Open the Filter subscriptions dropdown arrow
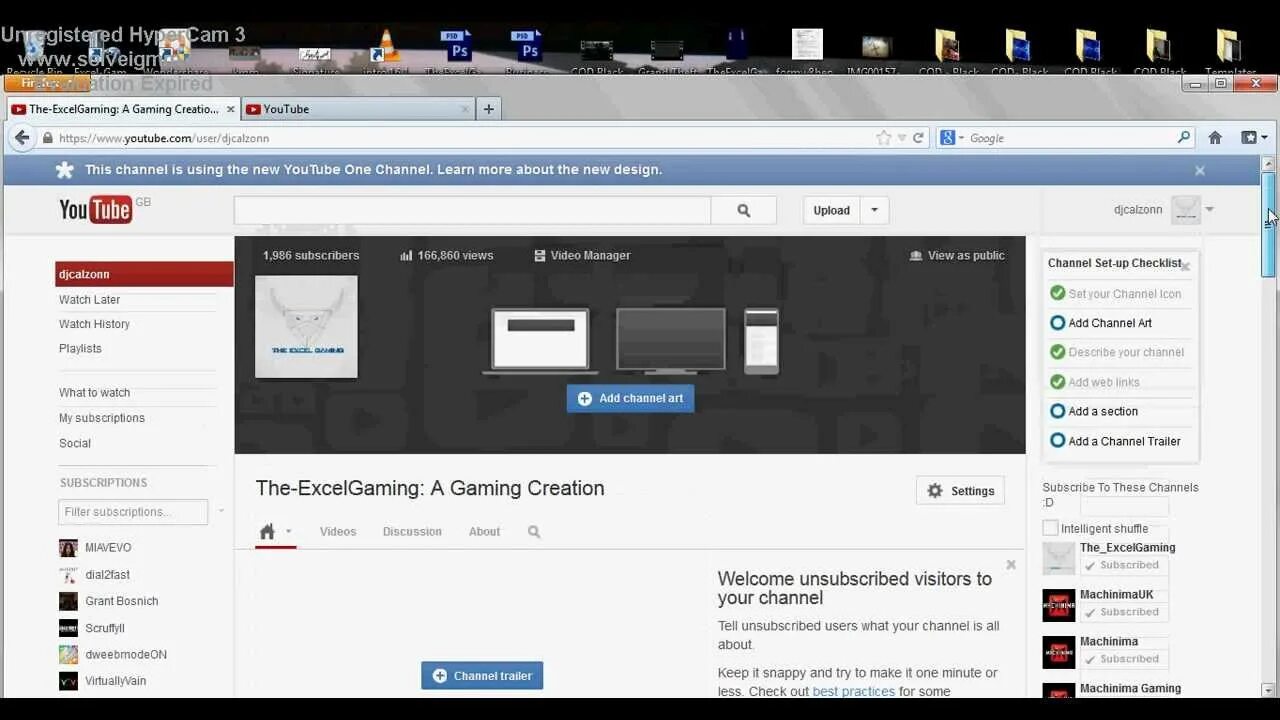The image size is (1280, 720). pos(221,512)
